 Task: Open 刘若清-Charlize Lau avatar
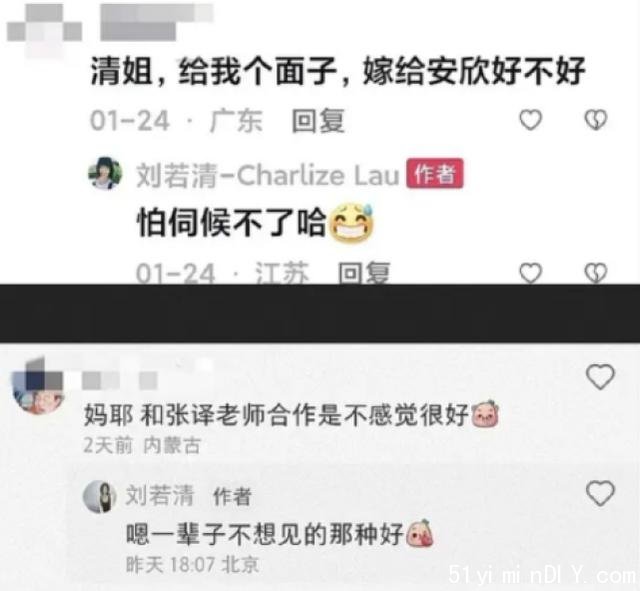(105, 174)
